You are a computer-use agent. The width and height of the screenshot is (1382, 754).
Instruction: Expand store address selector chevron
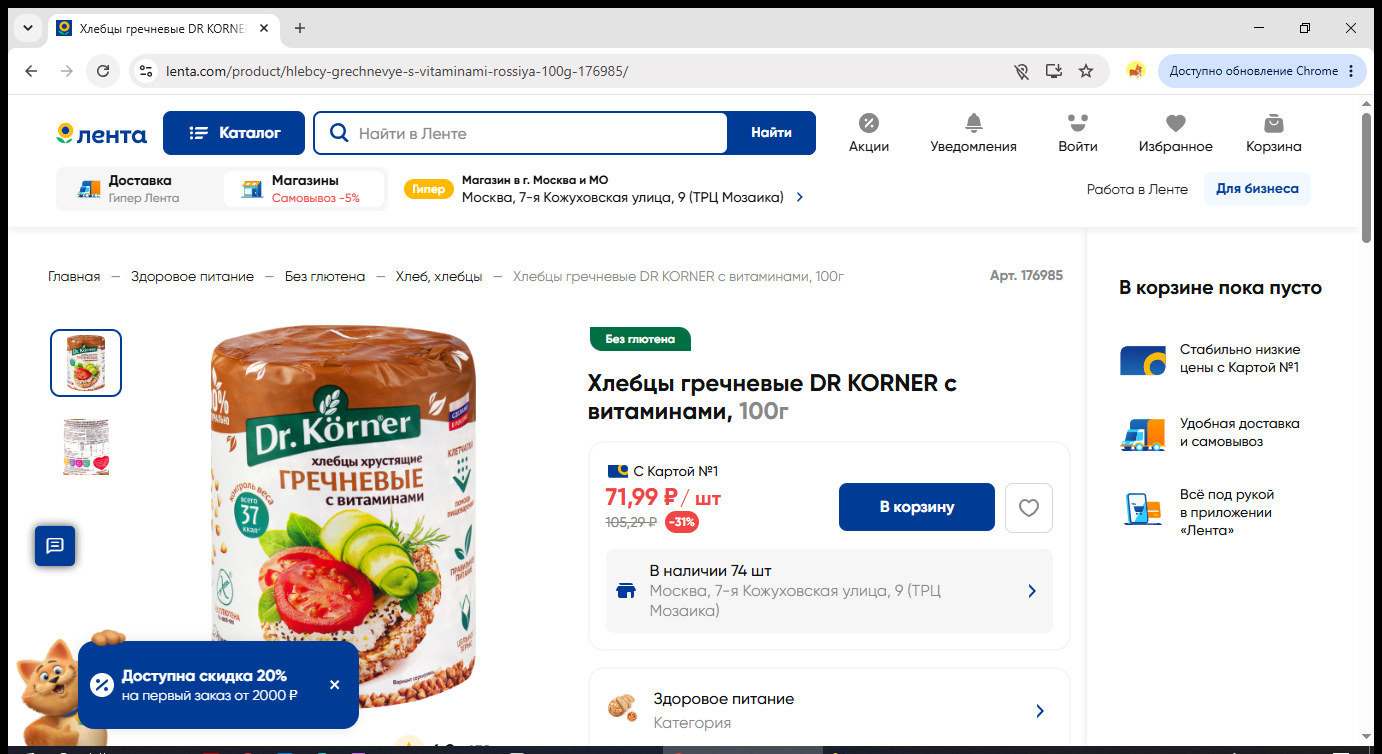799,197
